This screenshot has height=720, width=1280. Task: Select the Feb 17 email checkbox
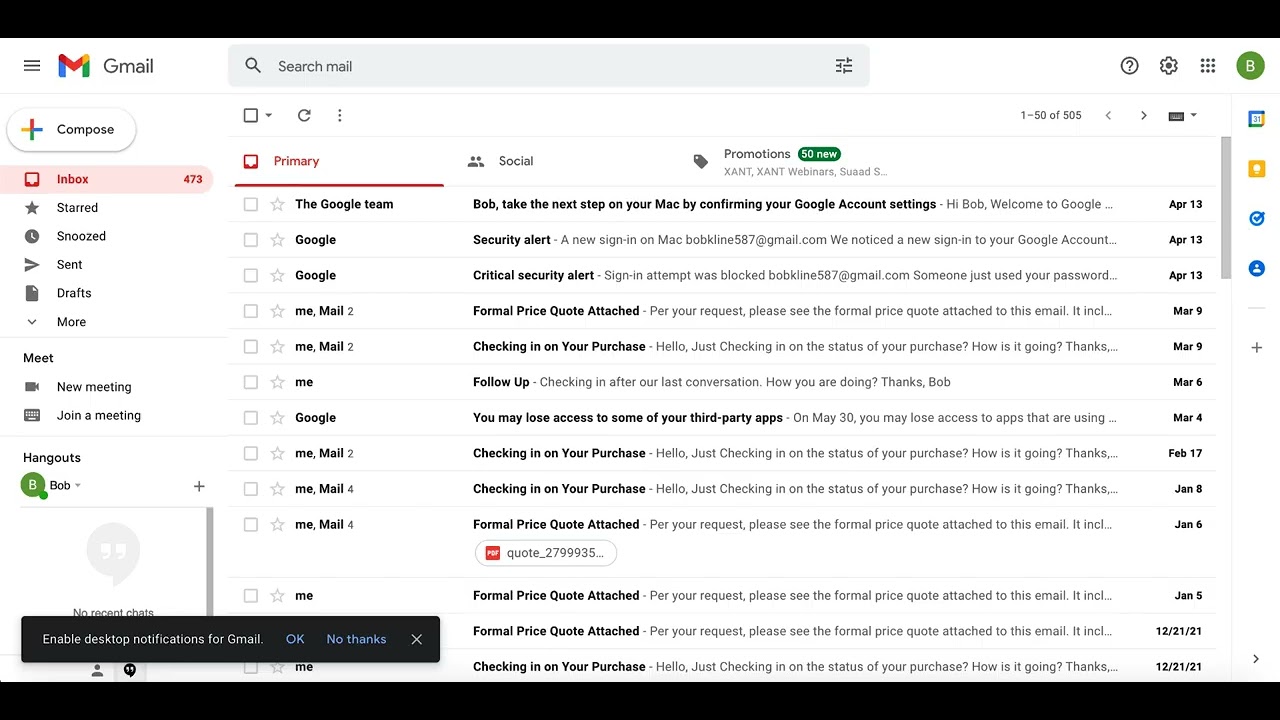click(x=251, y=453)
